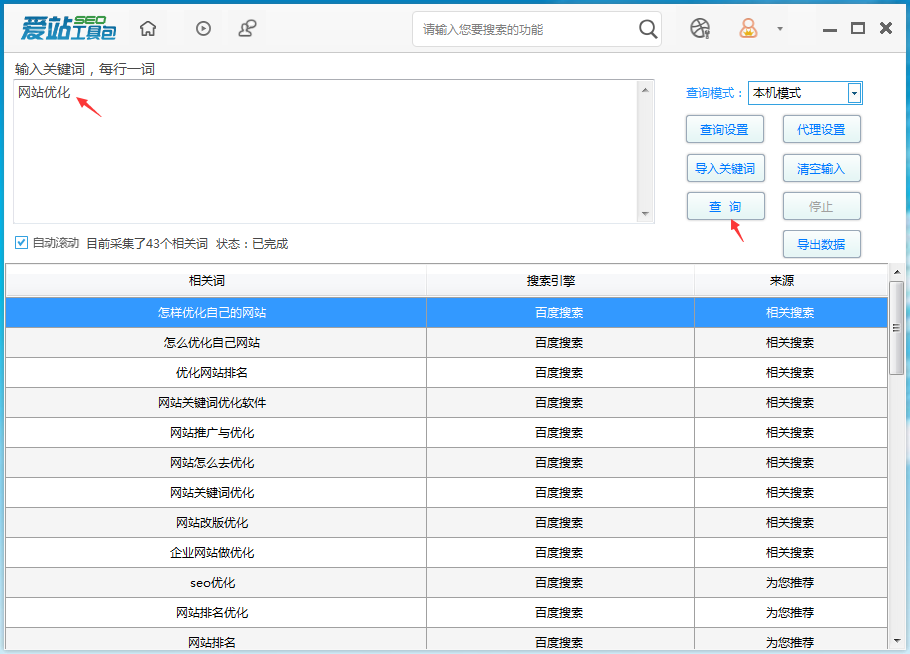Image resolution: width=910 pixels, height=654 pixels.
Task: Toggle the 自动滚动 auto-scroll checkbox
Action: pyautogui.click(x=21, y=242)
